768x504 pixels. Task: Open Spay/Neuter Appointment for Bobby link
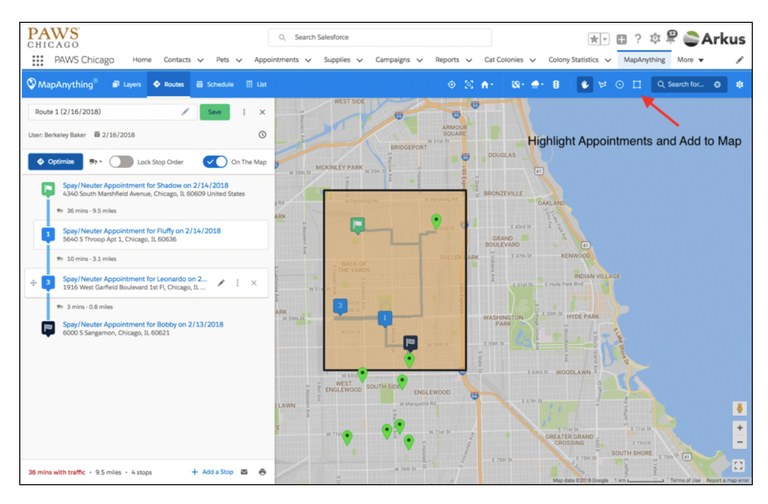(143, 324)
